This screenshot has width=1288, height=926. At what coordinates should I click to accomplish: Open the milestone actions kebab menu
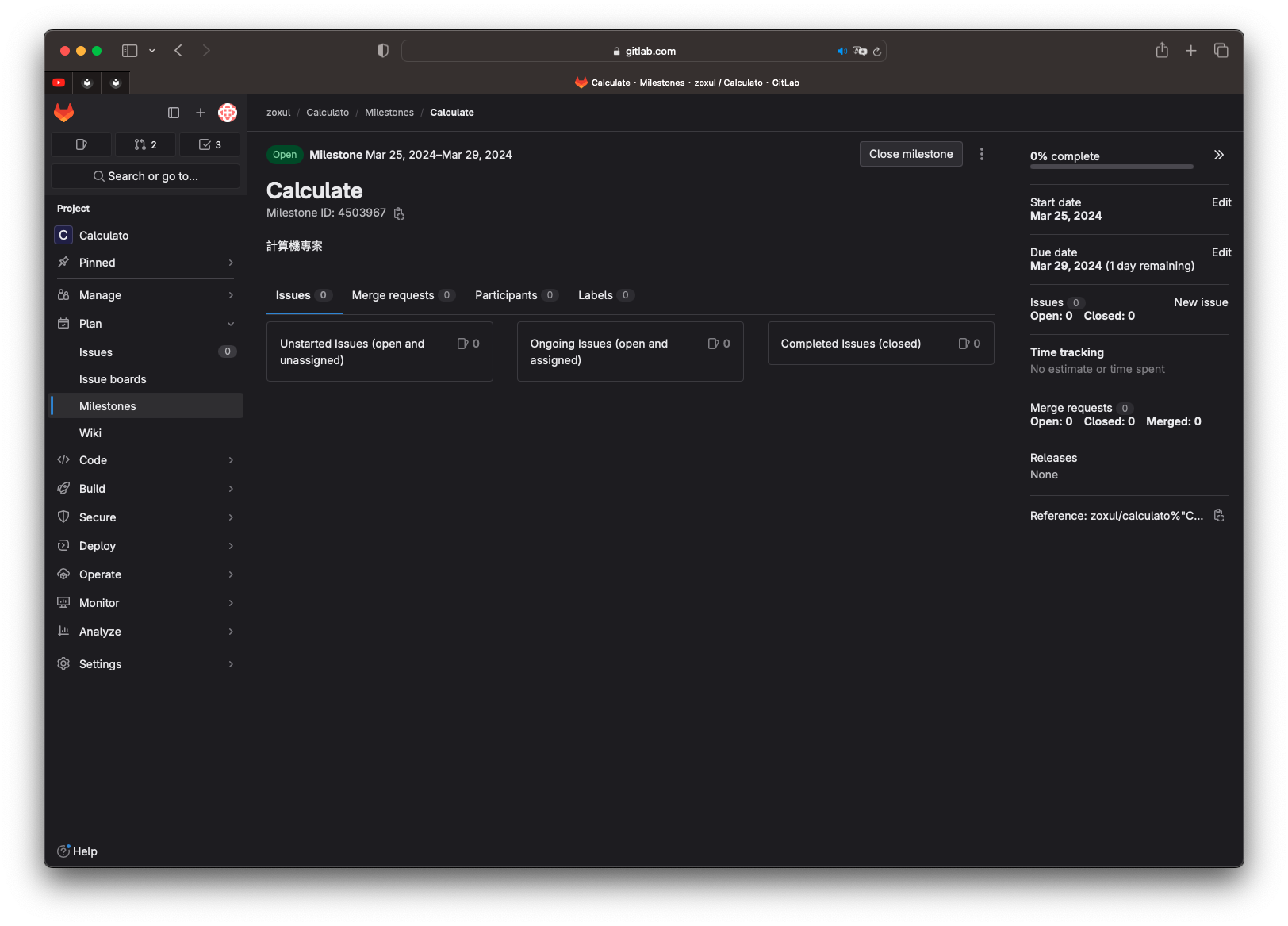(x=981, y=154)
